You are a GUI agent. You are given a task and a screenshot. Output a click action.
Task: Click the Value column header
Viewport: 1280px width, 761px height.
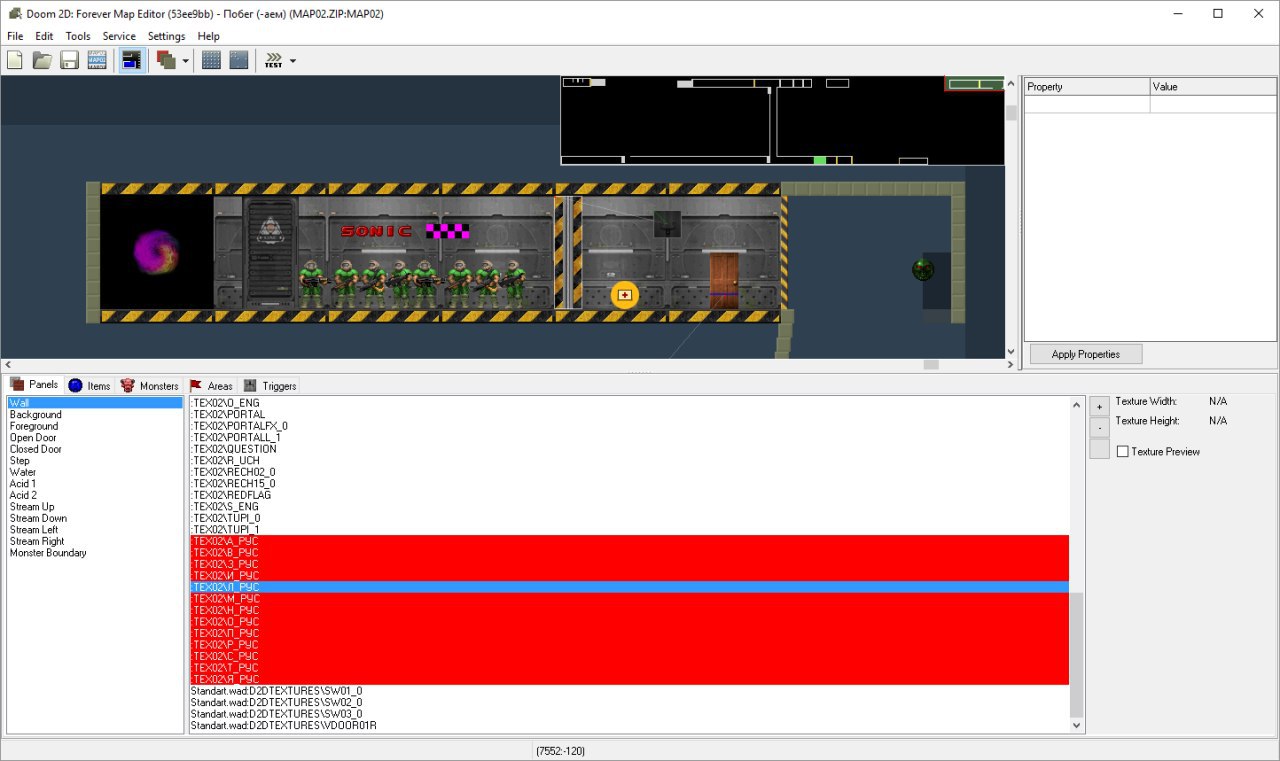click(x=1213, y=87)
